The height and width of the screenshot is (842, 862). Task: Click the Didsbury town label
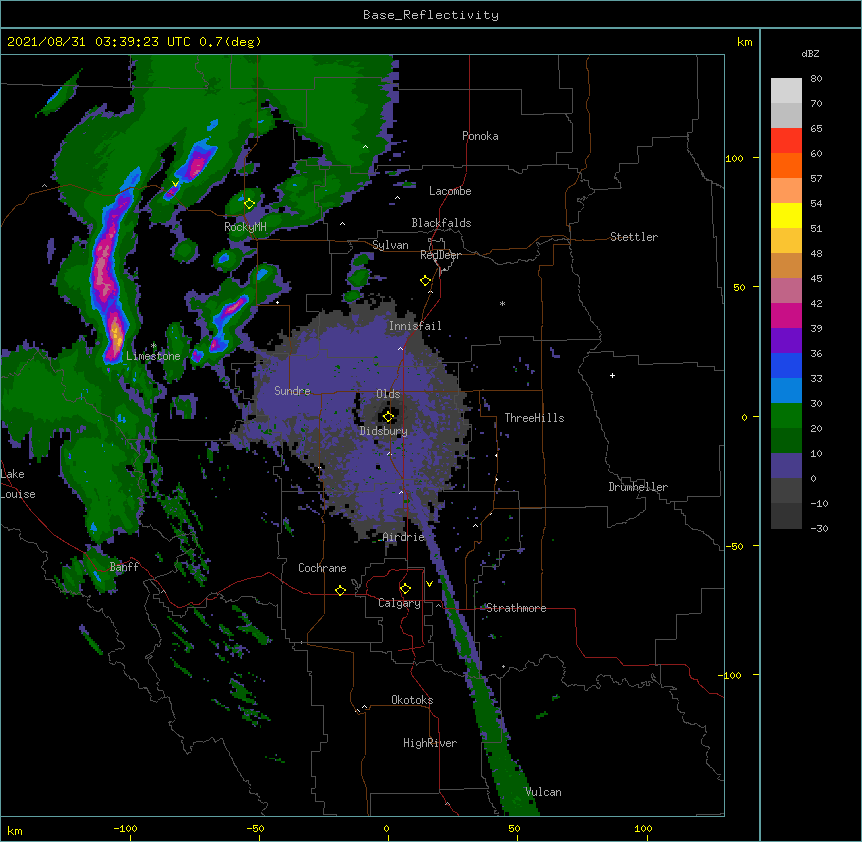[x=384, y=431]
